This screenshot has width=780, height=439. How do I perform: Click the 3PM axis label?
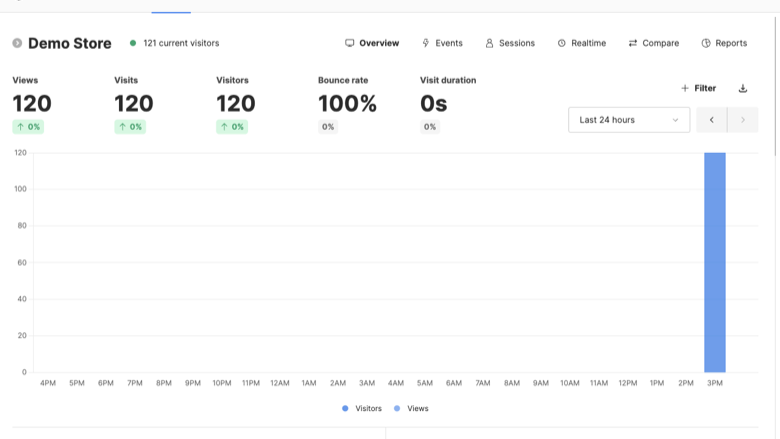point(715,383)
